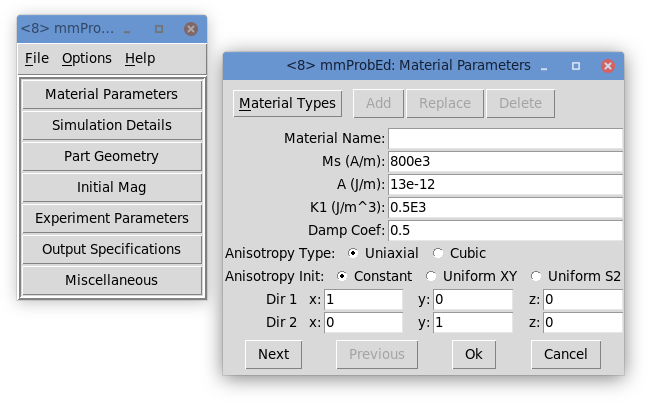
Task: Select the Uniaxial anisotropy type
Action: click(353, 253)
